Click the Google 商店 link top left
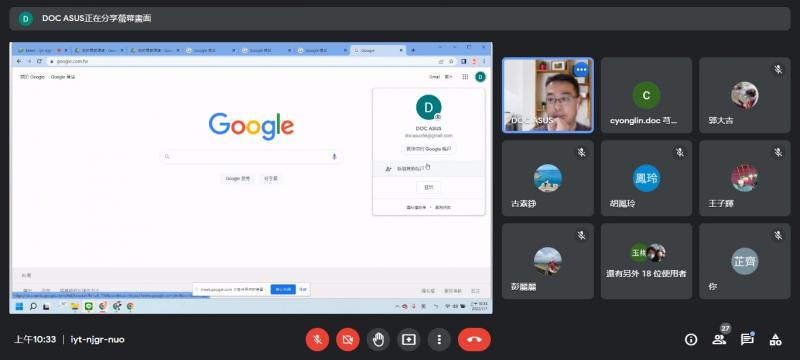 point(63,77)
